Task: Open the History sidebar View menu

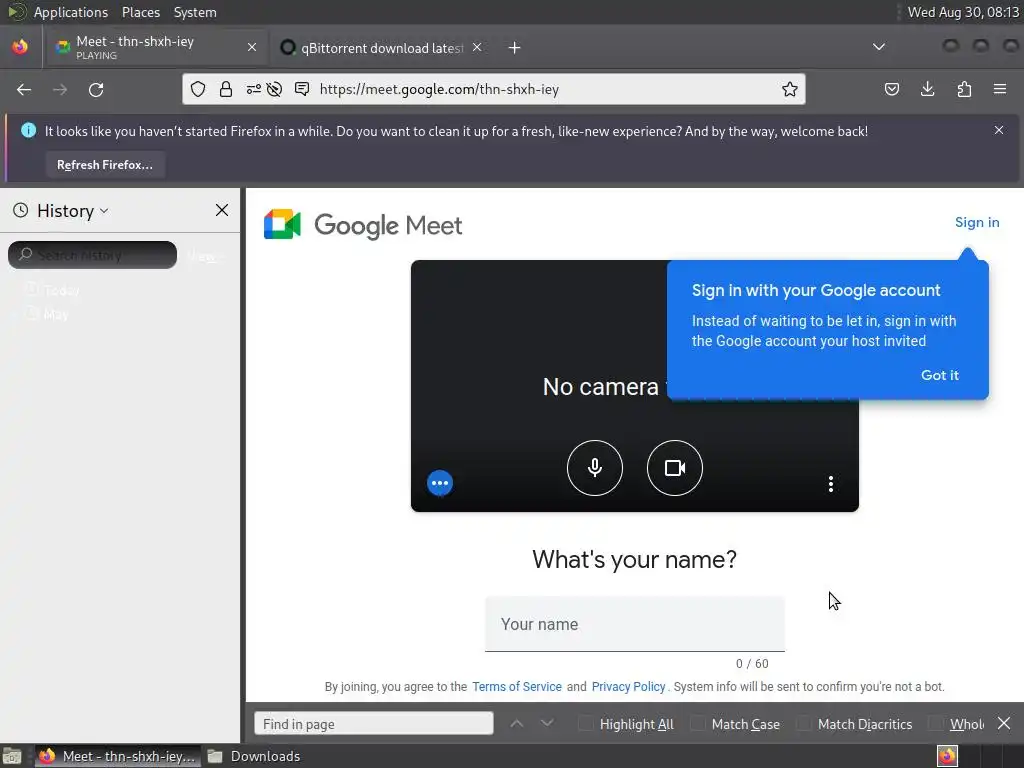Action: click(x=203, y=256)
